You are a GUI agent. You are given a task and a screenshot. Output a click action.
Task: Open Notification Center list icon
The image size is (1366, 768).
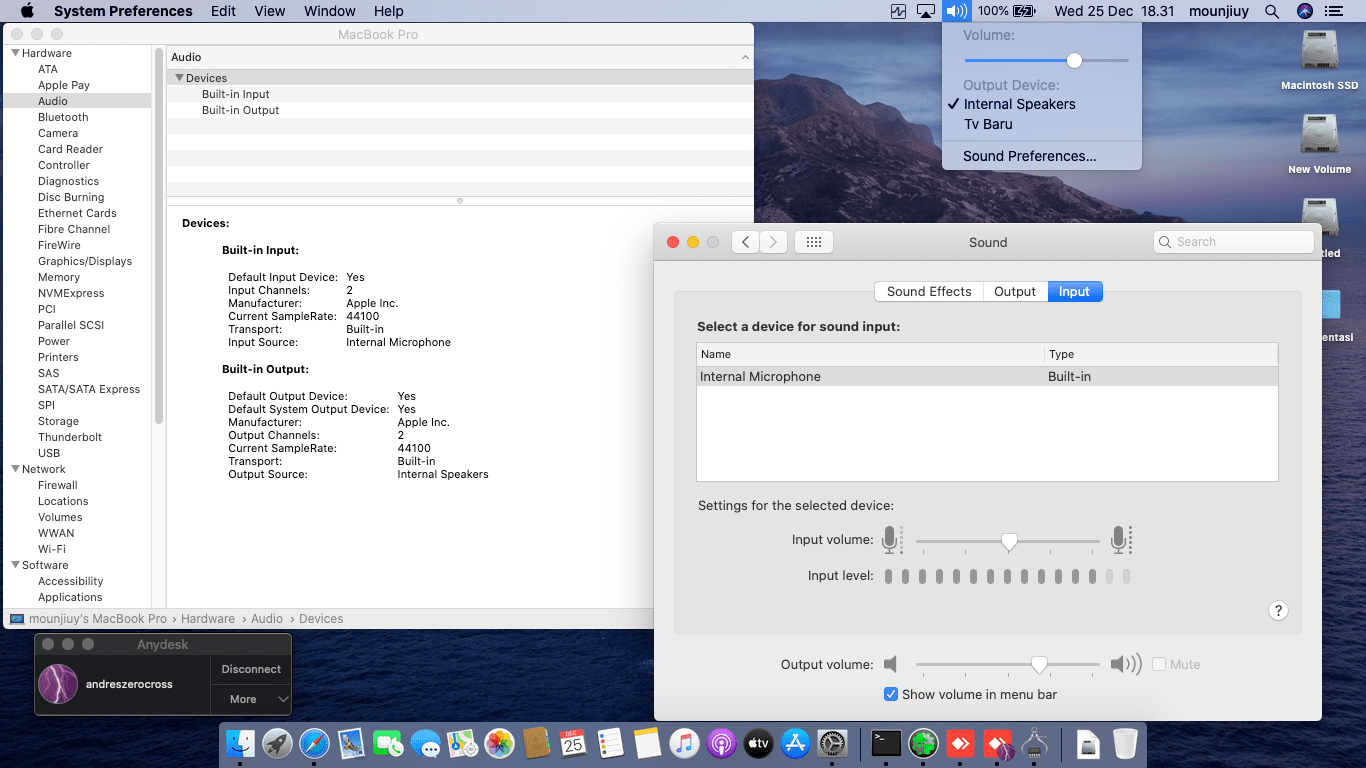coord(1334,11)
